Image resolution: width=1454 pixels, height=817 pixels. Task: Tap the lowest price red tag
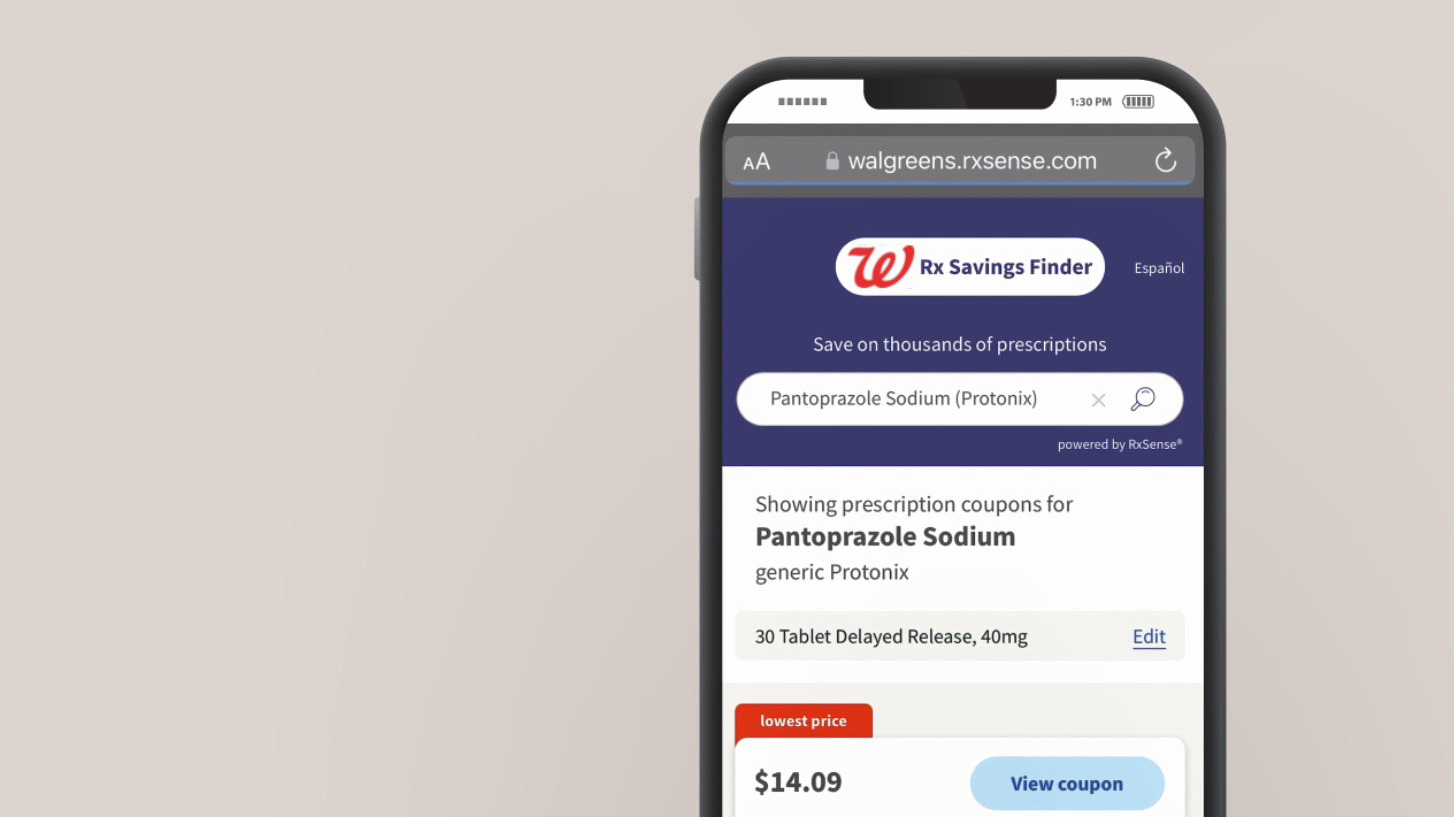[803, 721]
